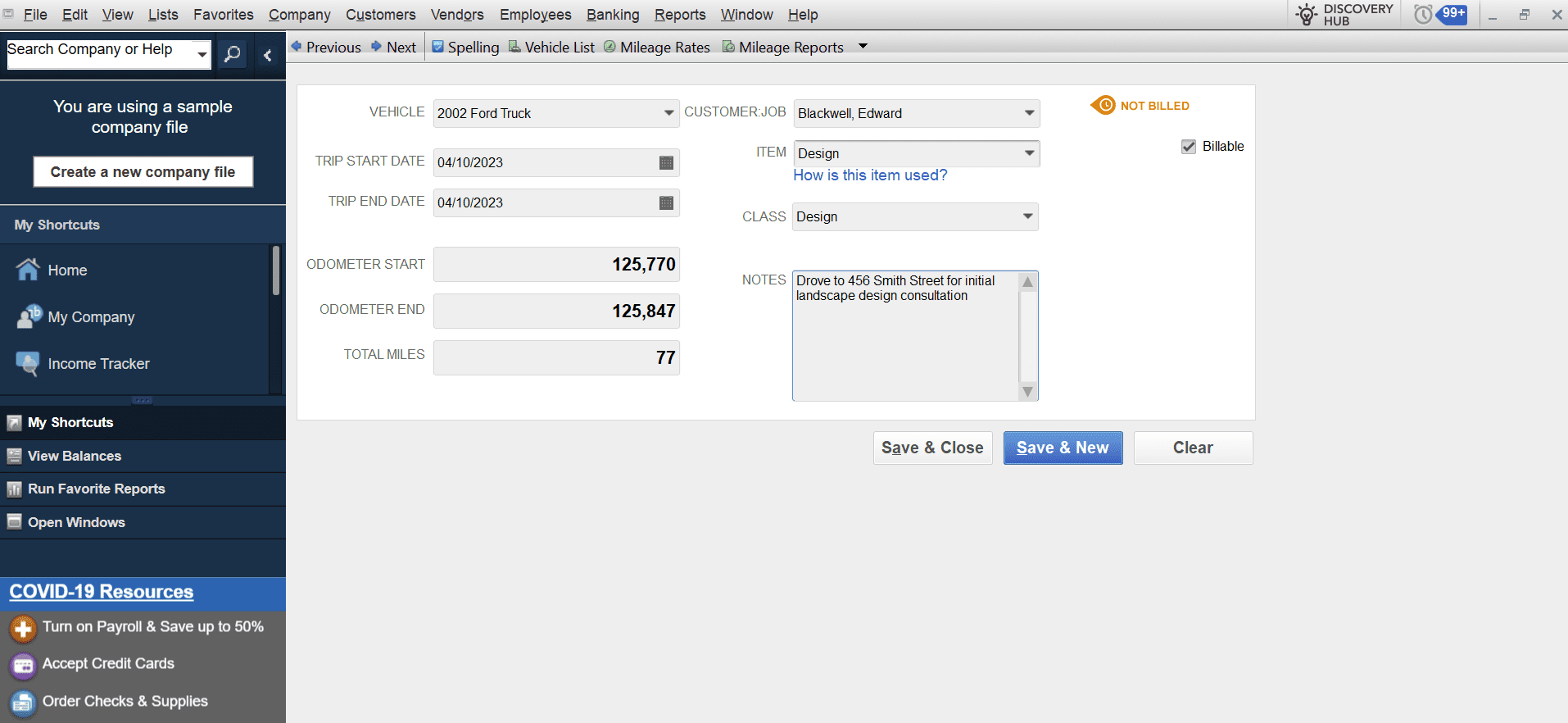Click Order Checks & Supplies icon
1568x723 pixels.
point(23,703)
